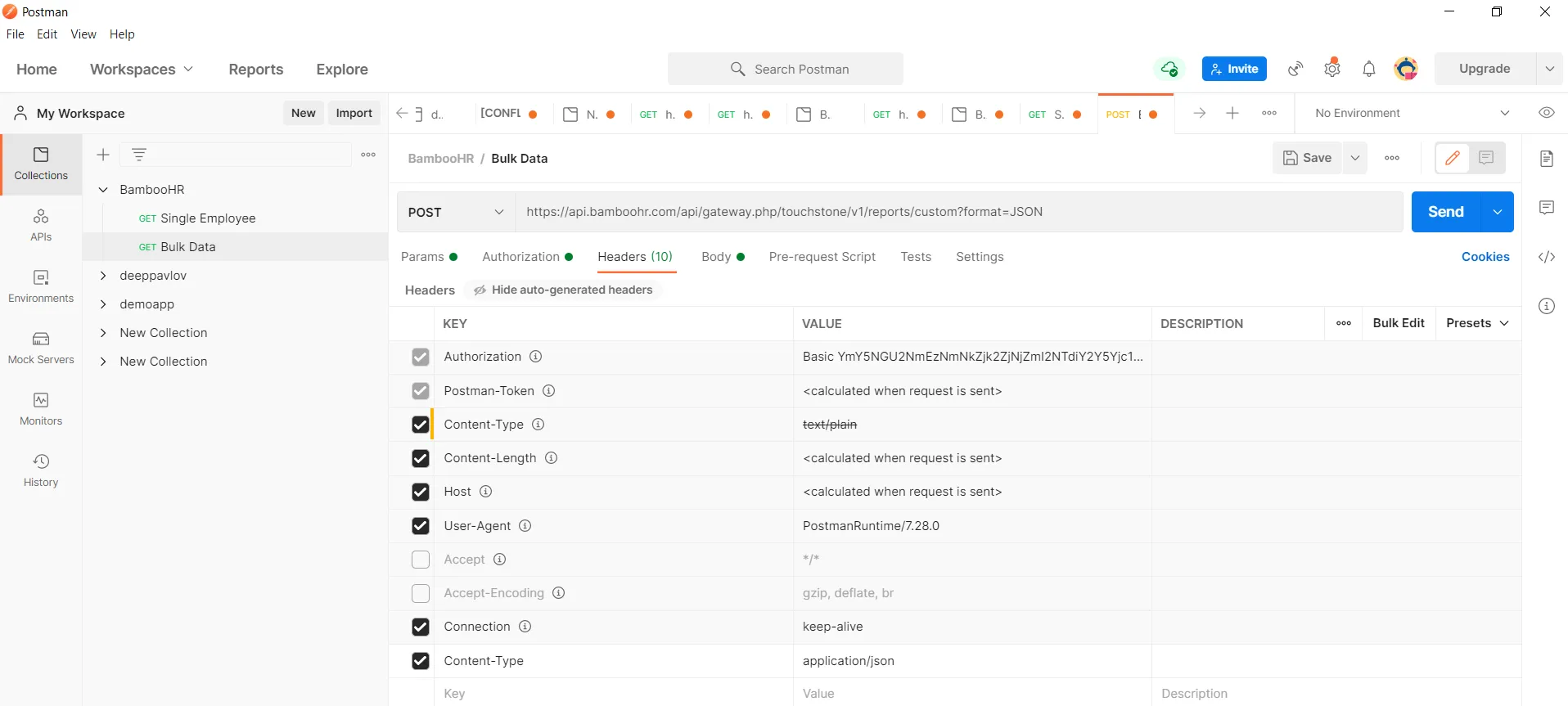Open the code snippet icon
Viewport: 1568px width, 706px height.
(1547, 257)
